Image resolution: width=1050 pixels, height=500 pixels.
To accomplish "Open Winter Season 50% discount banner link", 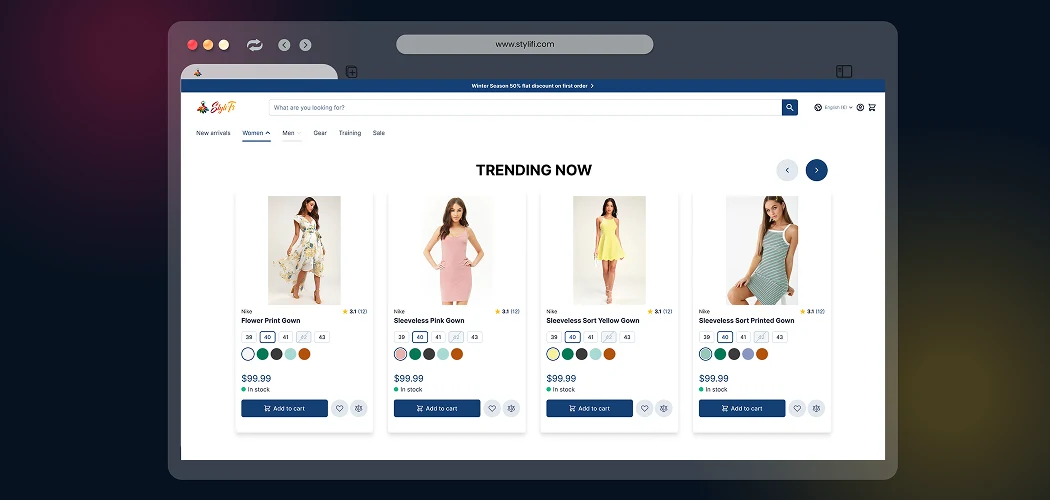I will coord(532,86).
